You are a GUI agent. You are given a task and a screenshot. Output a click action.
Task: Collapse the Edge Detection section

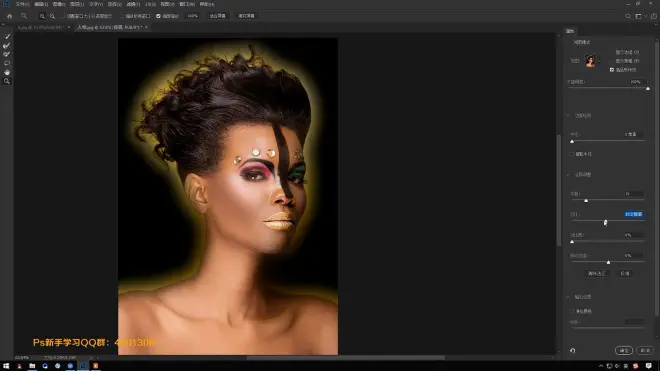coord(568,115)
